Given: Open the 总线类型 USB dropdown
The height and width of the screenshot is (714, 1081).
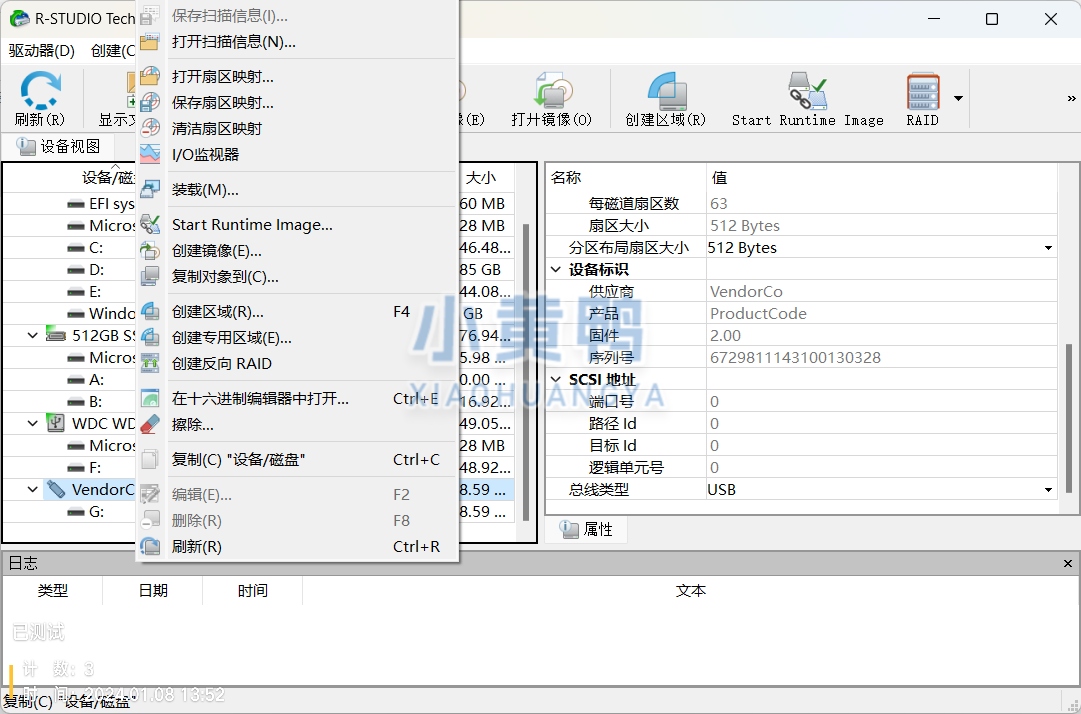Looking at the screenshot, I should click(x=1048, y=489).
